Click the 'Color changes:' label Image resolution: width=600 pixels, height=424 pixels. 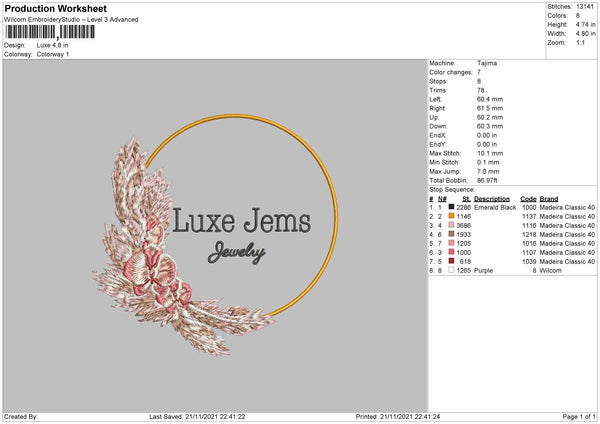(x=451, y=72)
